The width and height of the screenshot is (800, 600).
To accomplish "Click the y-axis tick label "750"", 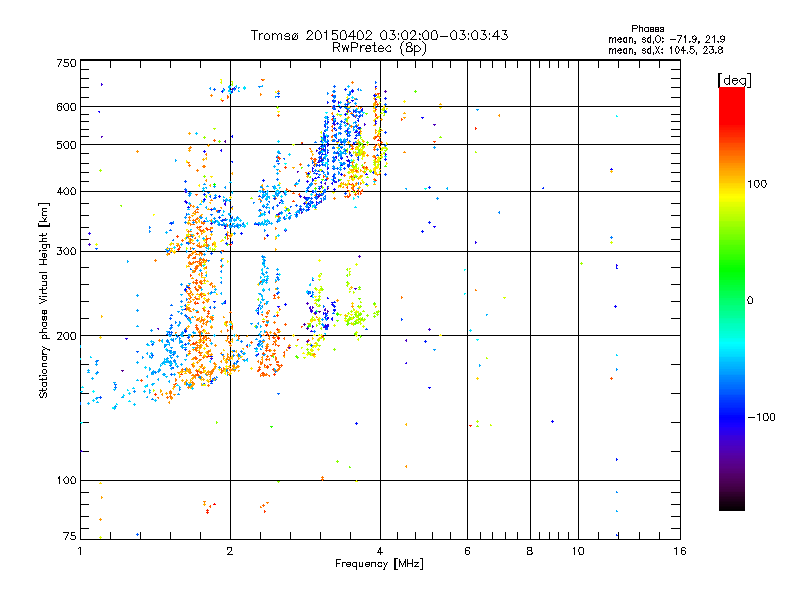I will [x=66, y=63].
